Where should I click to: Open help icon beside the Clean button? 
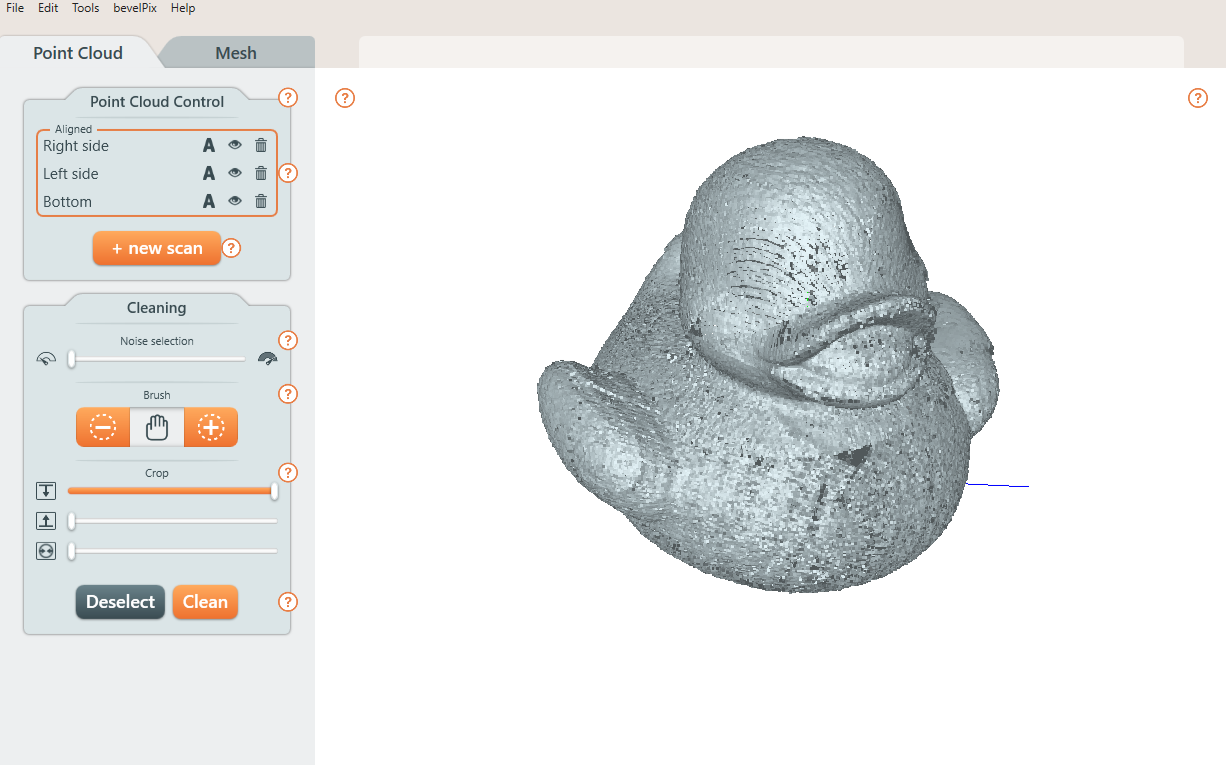[288, 602]
